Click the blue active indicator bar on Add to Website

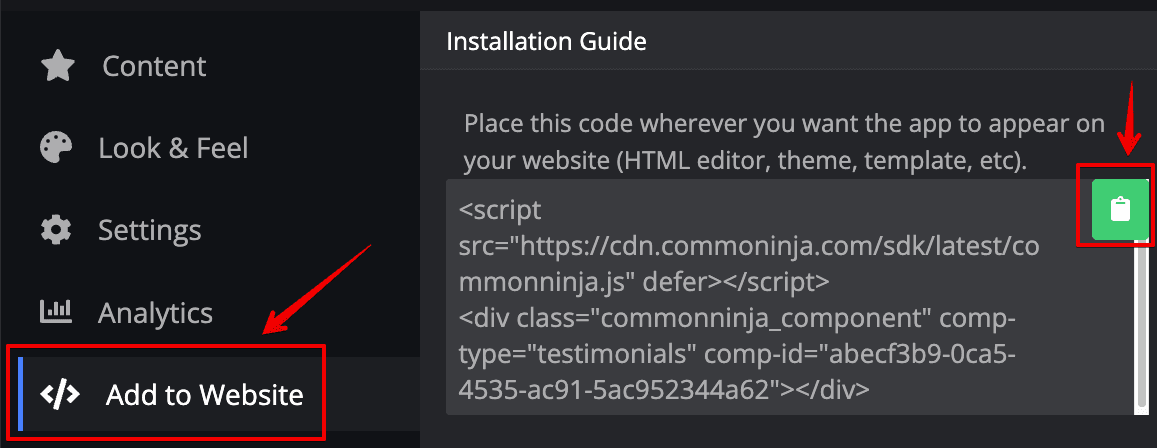click(x=21, y=394)
